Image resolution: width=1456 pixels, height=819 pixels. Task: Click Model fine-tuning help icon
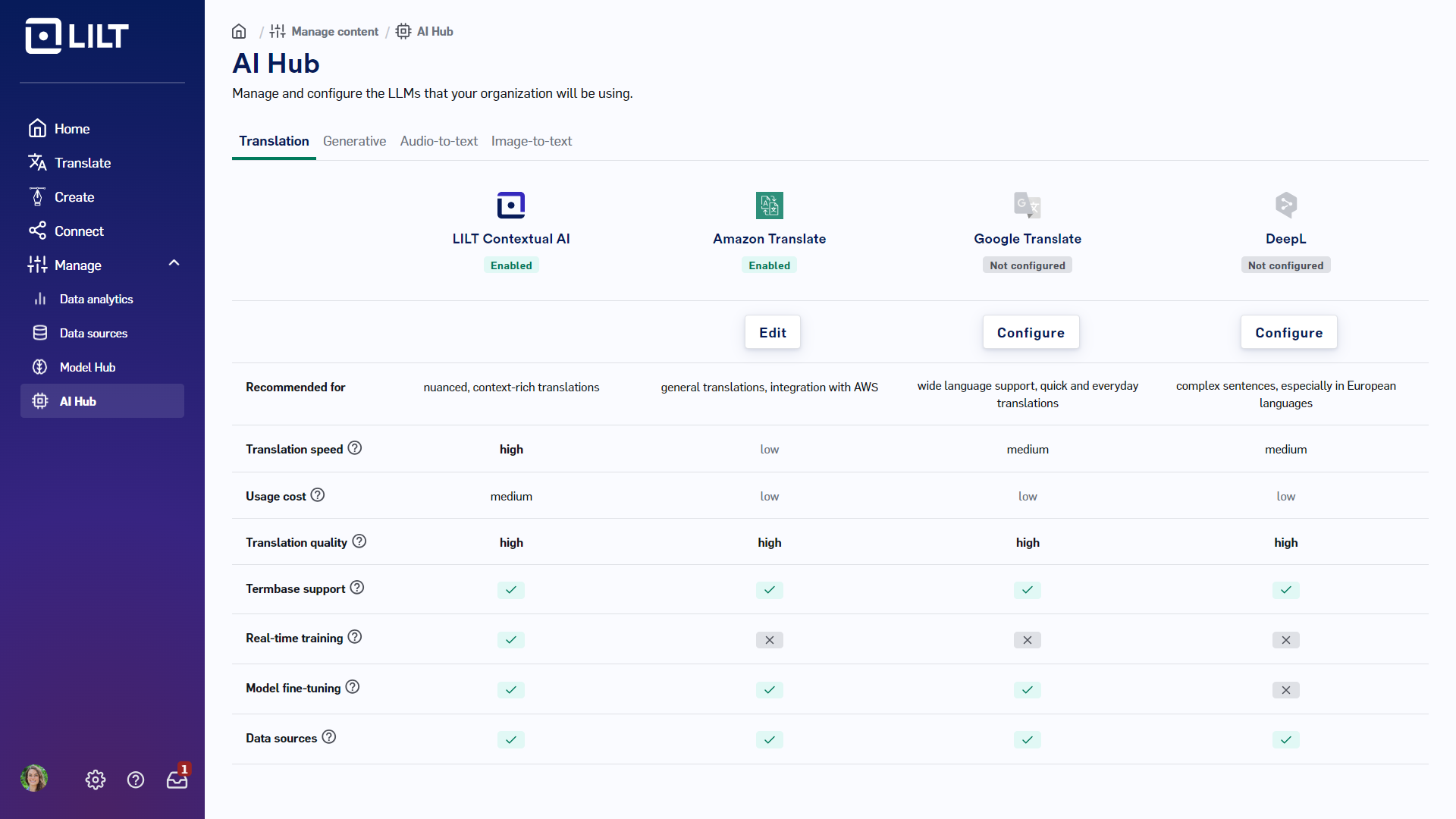pyautogui.click(x=353, y=687)
